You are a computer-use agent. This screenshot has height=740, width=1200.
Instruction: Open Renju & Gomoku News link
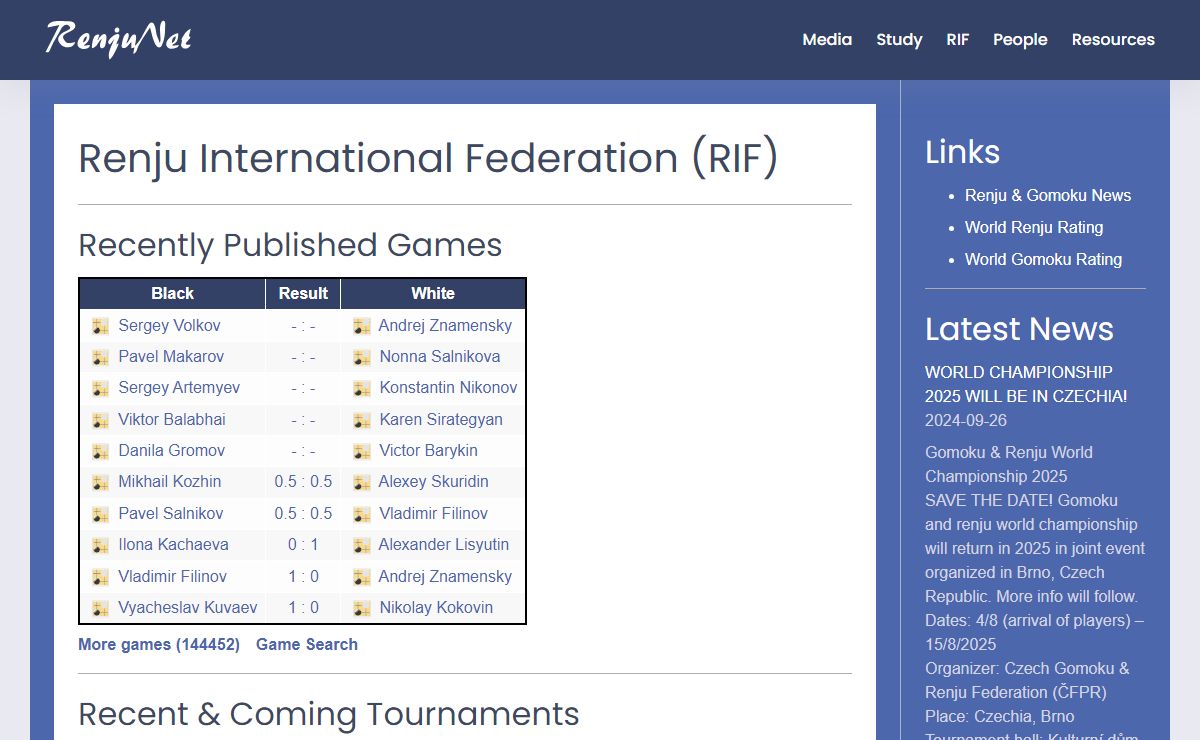(x=1048, y=195)
